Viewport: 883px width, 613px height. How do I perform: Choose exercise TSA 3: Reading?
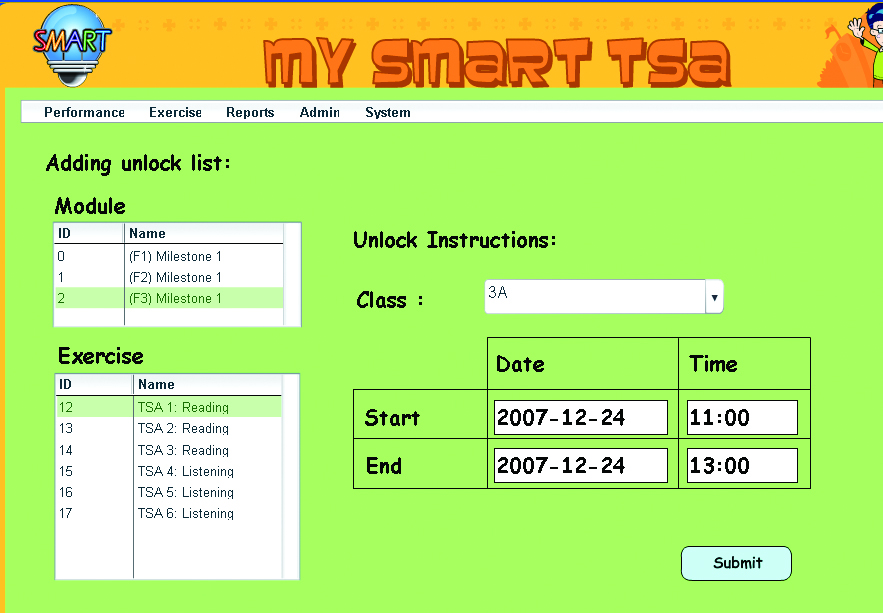pos(183,451)
